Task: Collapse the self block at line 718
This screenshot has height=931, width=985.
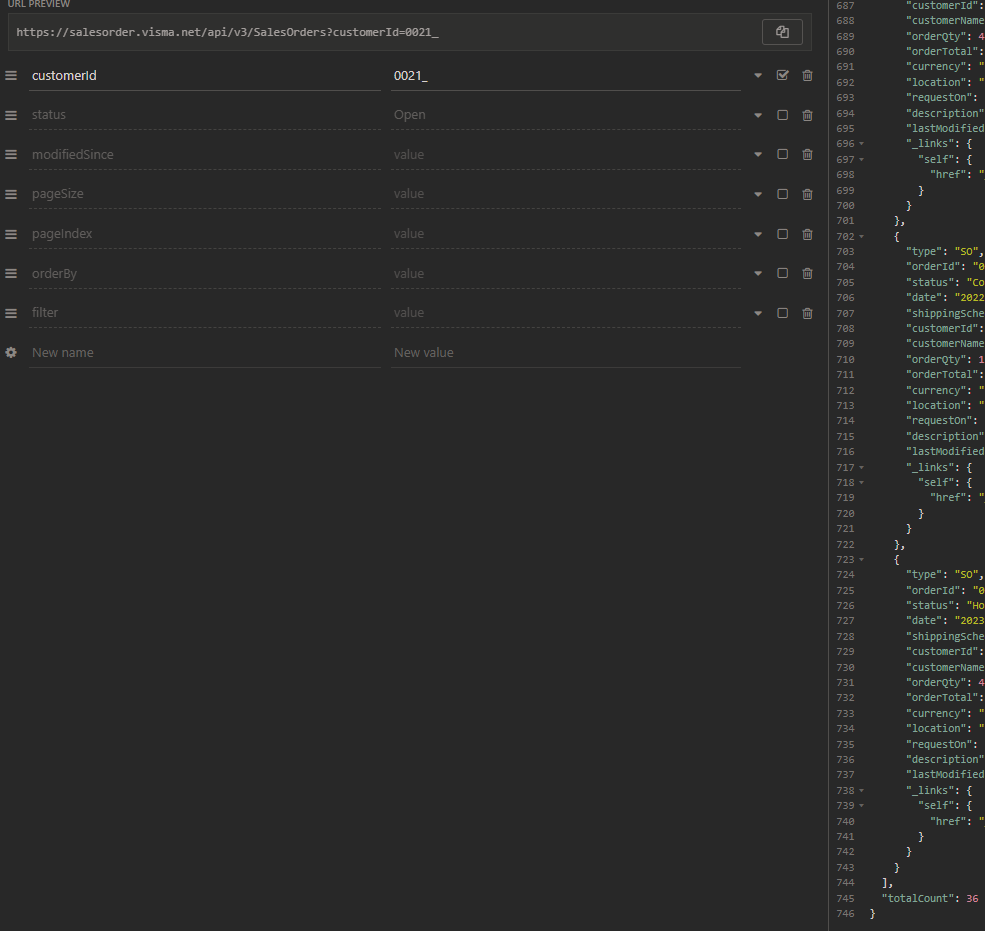Action: click(x=861, y=483)
